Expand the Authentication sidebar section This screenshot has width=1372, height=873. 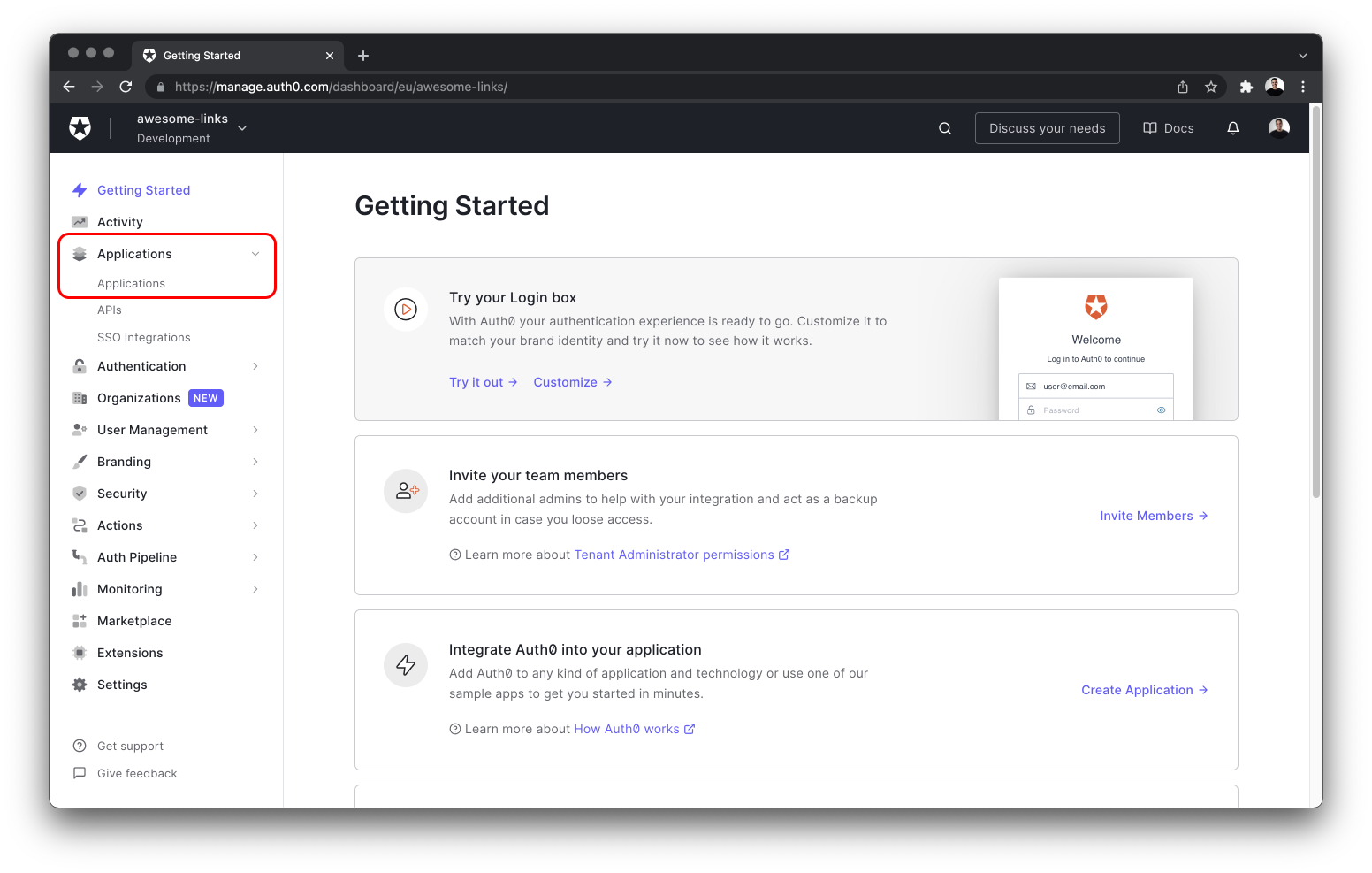(255, 365)
